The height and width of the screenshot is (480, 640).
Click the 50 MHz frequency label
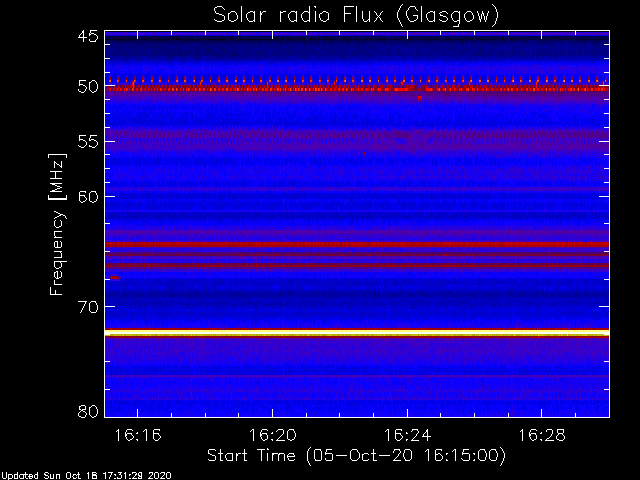[88, 87]
